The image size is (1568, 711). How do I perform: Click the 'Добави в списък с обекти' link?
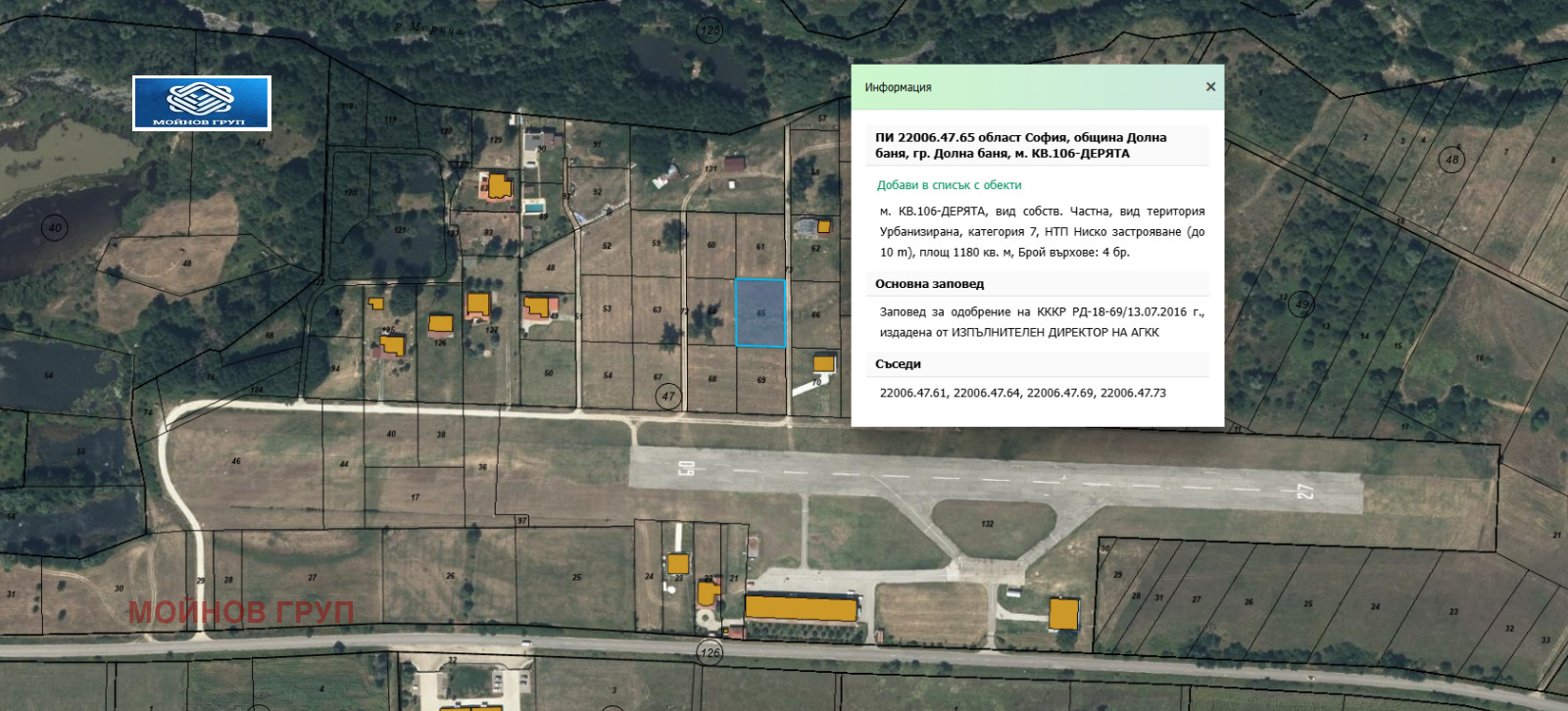(949, 185)
